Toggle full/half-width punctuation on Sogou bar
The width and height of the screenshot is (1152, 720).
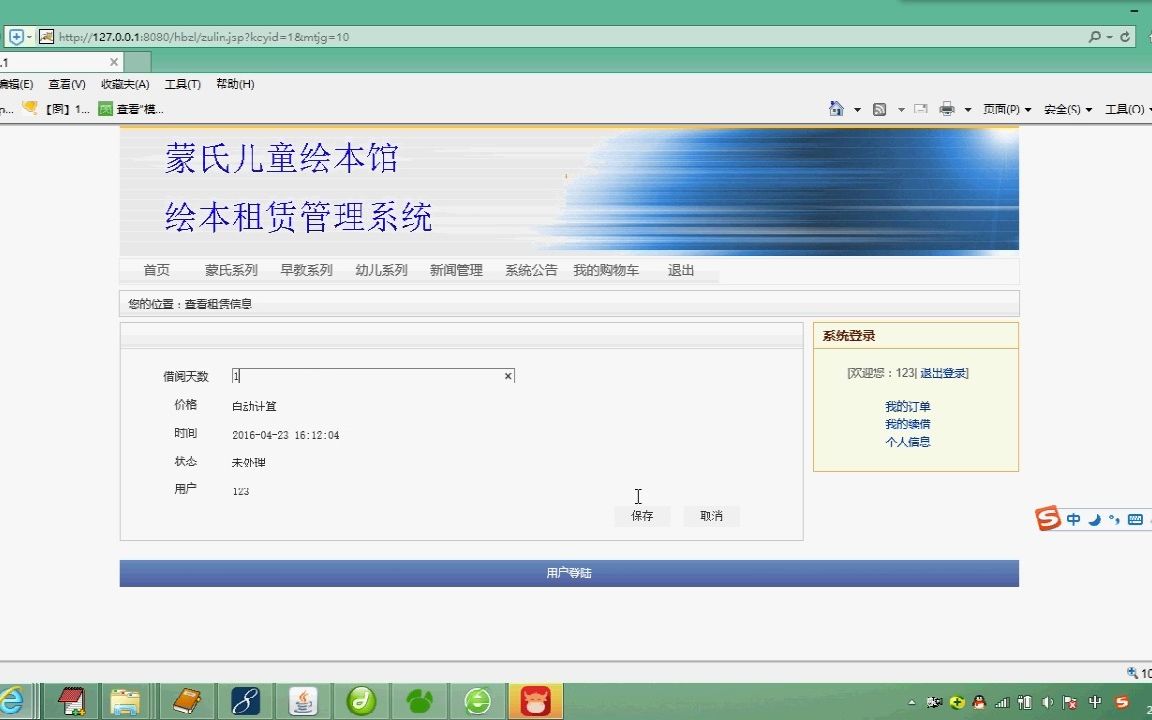click(x=1114, y=520)
